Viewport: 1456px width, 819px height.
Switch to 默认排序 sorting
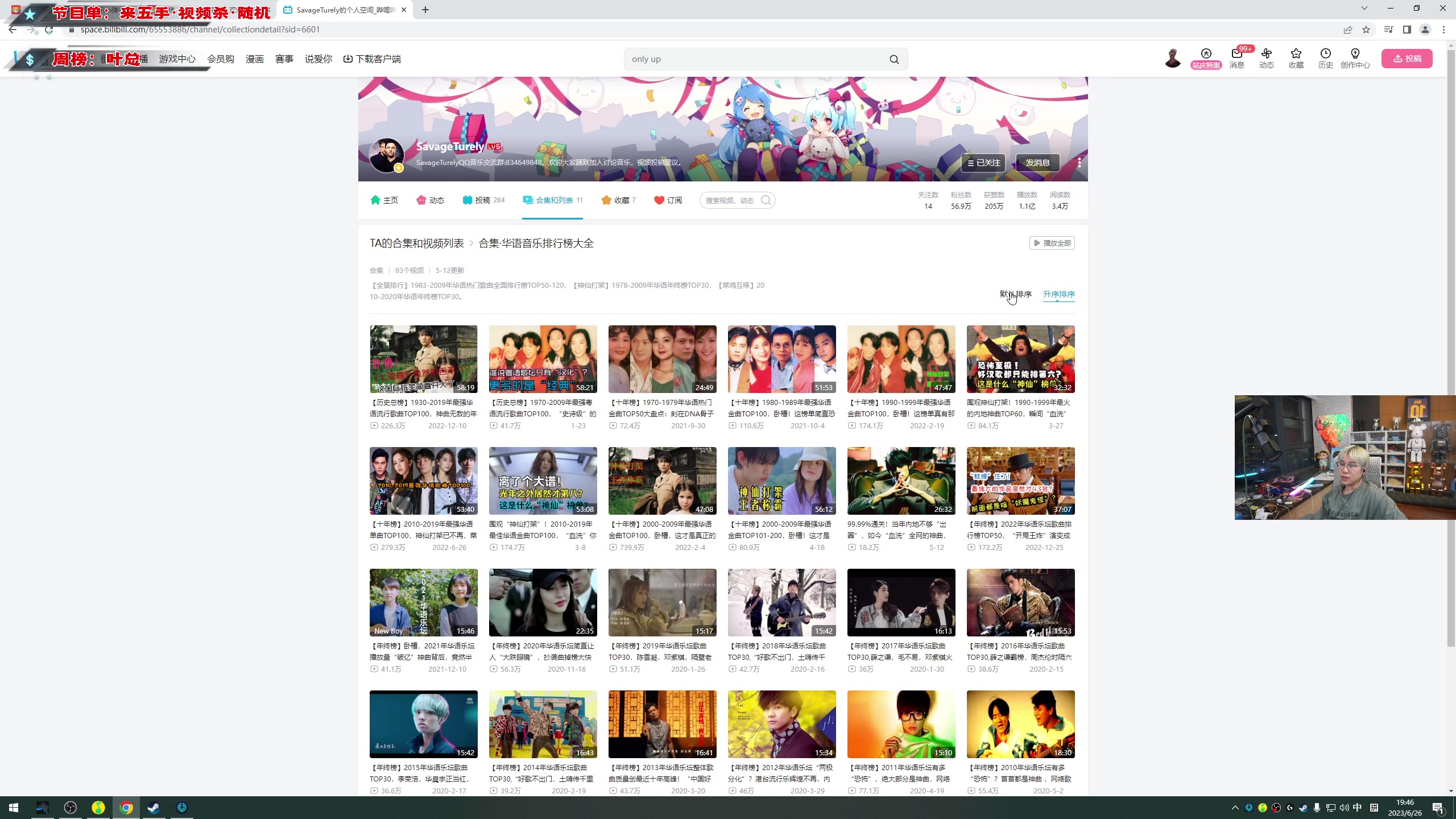(1015, 294)
